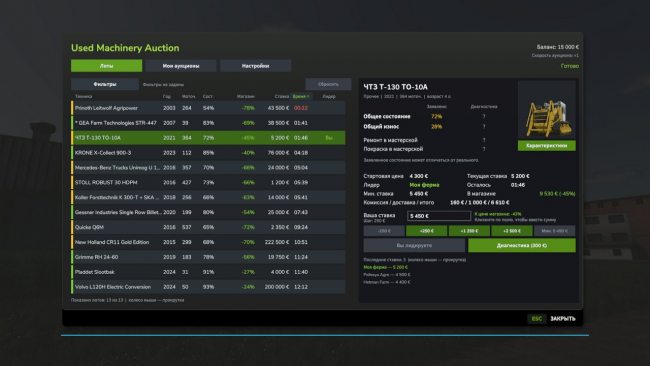Sort list by Магазин column header
Viewport: 650px width, 366px height.
click(245, 96)
